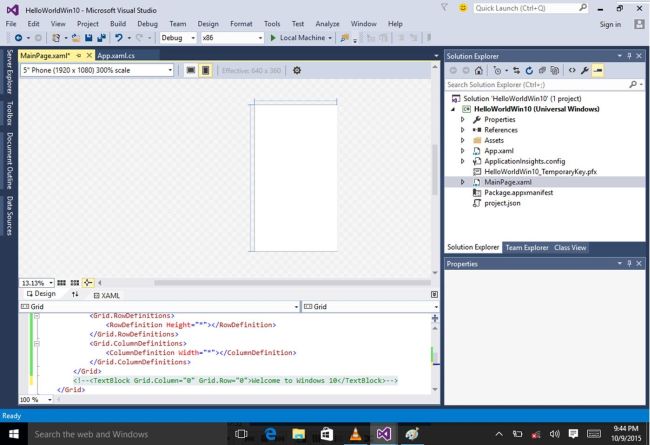
Task: Click the Quick Launch search box
Action: (531, 8)
